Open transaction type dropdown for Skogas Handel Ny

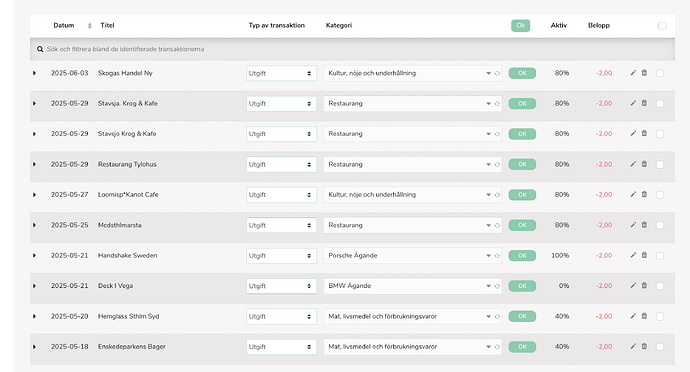click(281, 73)
